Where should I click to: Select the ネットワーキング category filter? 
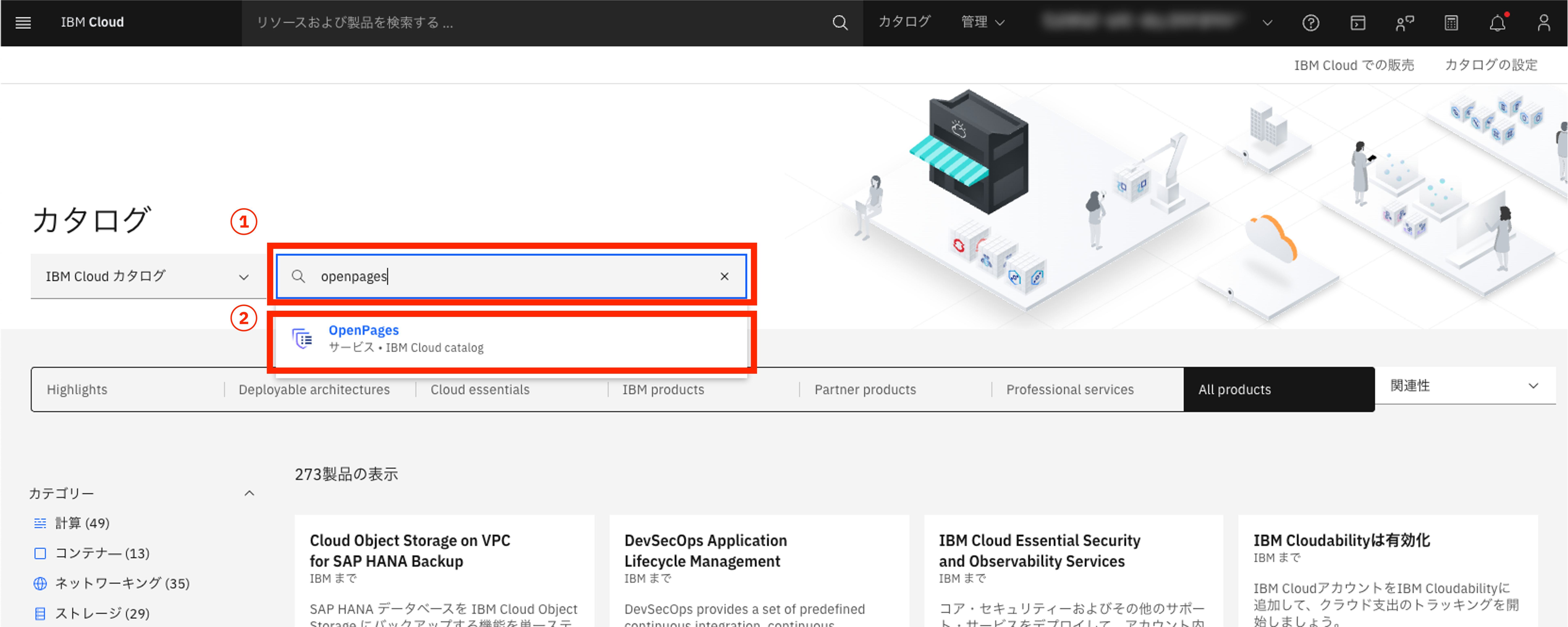point(122,583)
